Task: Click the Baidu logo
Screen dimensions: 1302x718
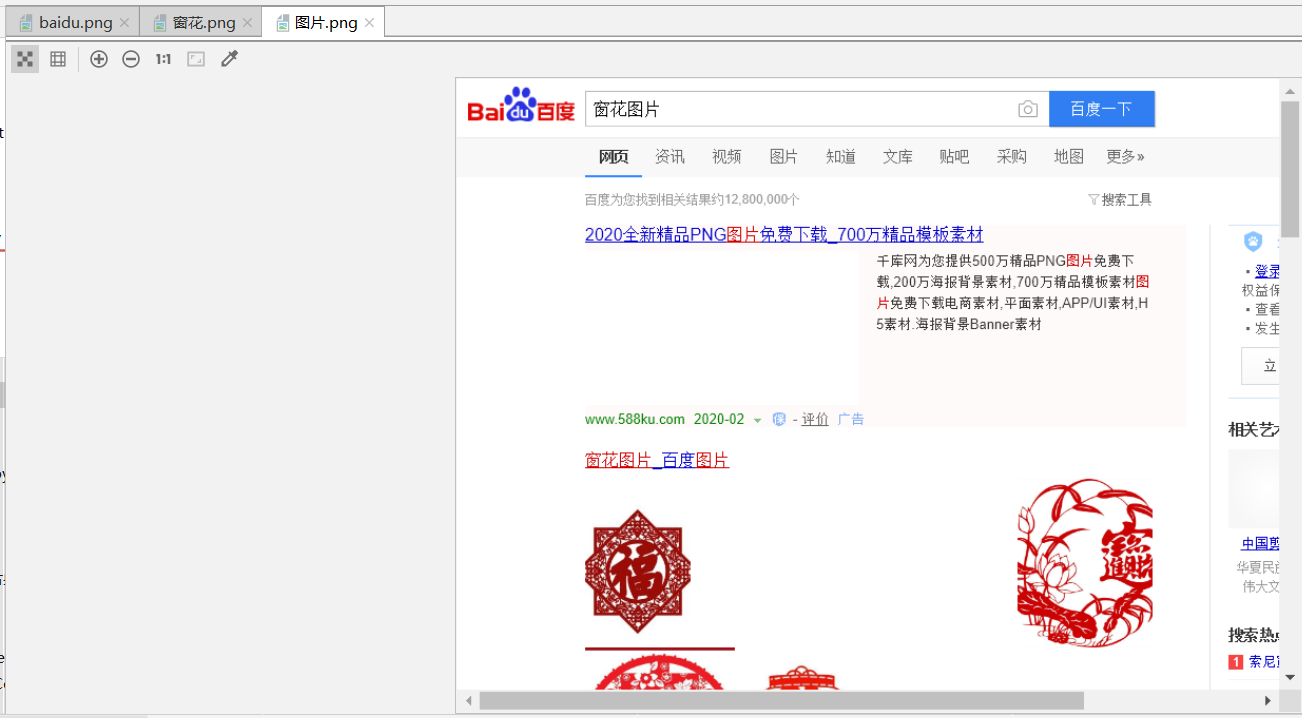Action: [x=518, y=108]
